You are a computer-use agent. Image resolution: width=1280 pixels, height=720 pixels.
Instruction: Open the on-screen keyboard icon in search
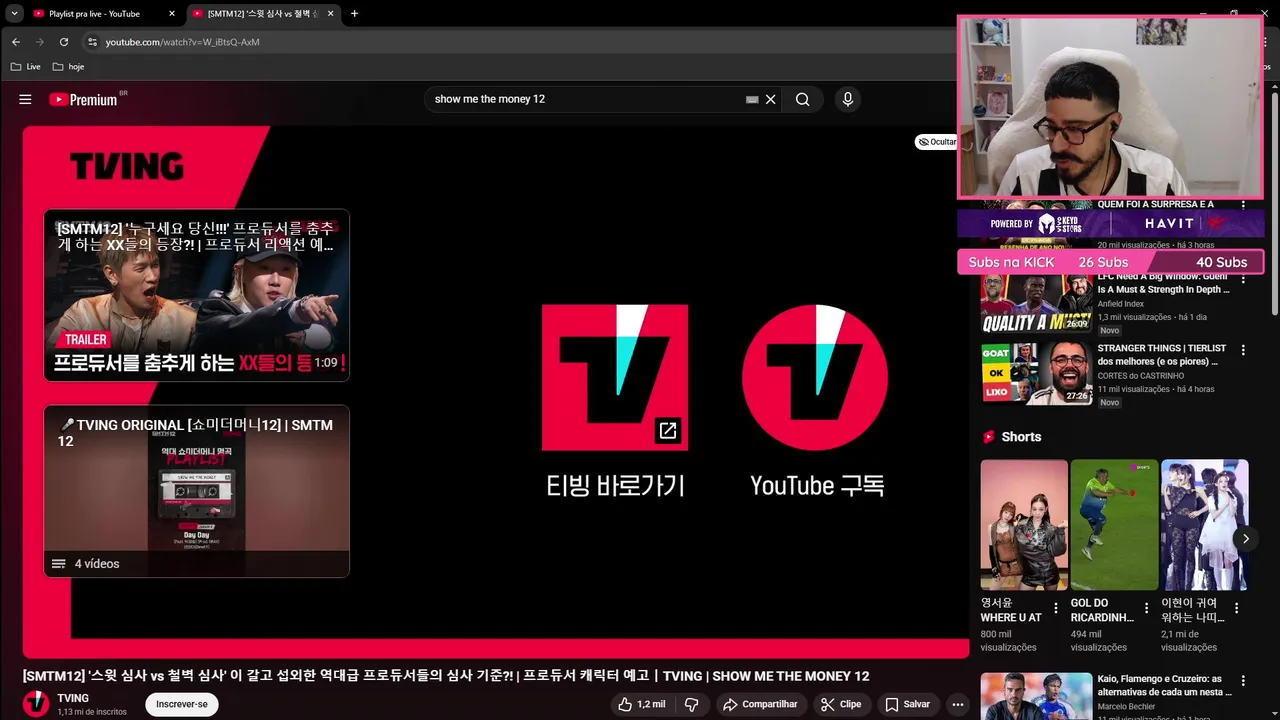click(752, 99)
